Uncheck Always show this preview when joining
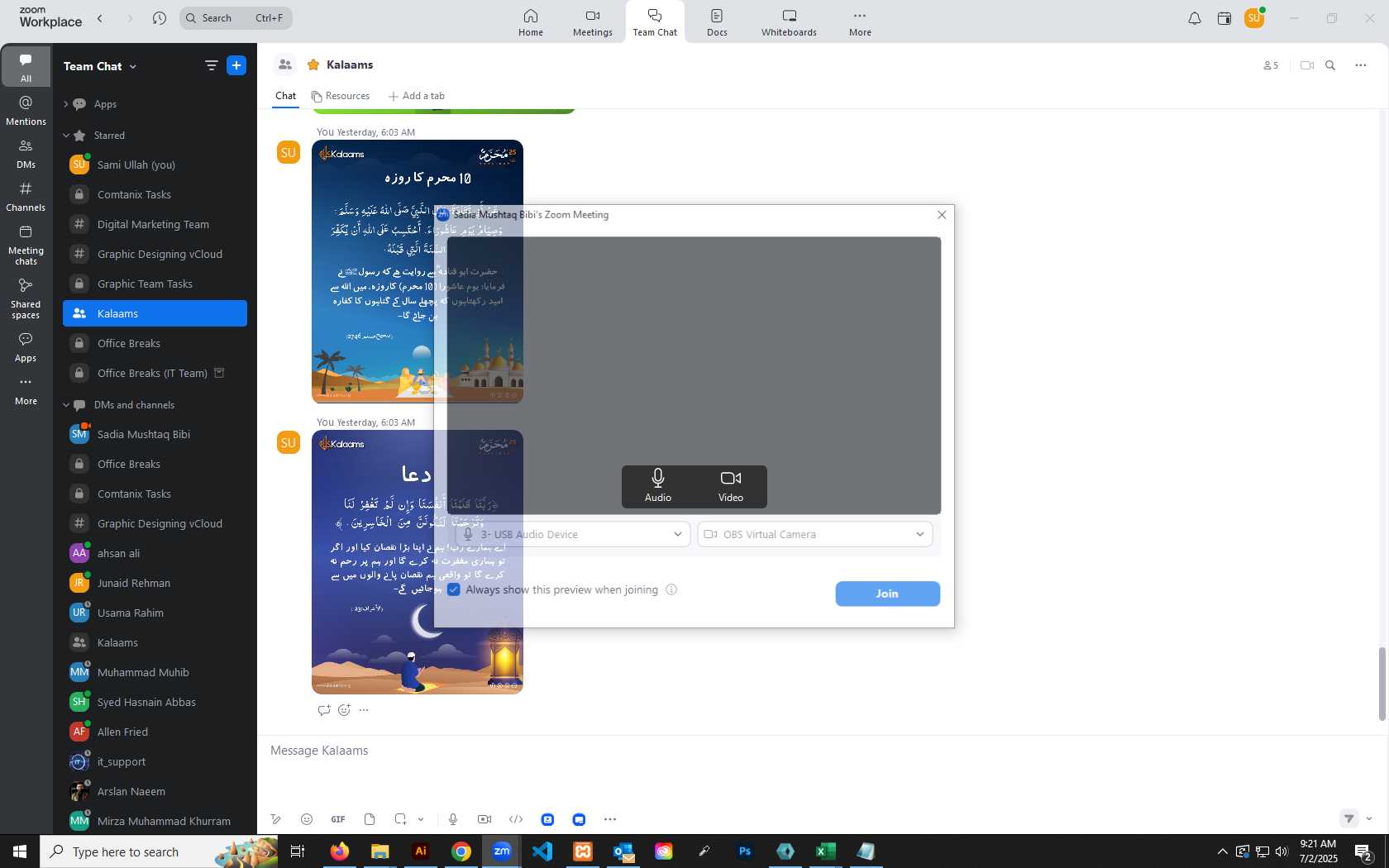 click(454, 589)
